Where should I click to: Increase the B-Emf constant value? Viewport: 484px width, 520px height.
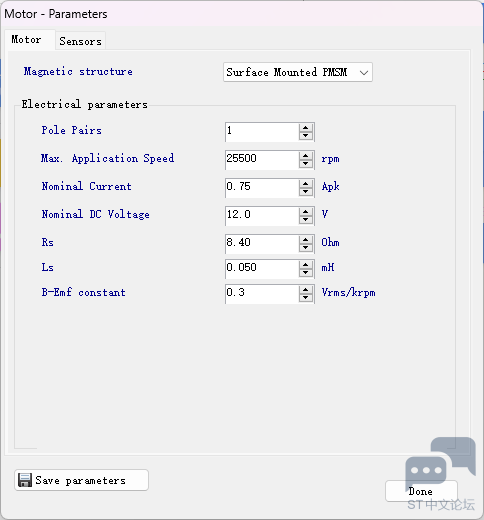305,290
